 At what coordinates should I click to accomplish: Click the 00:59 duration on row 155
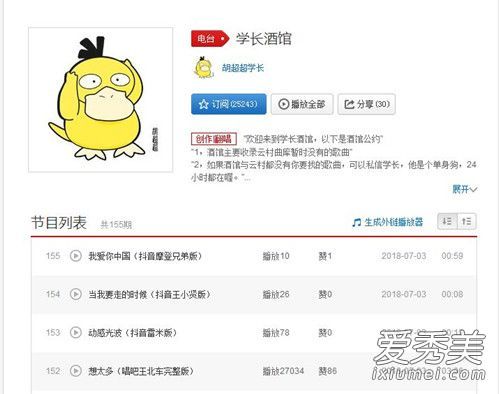452,256
